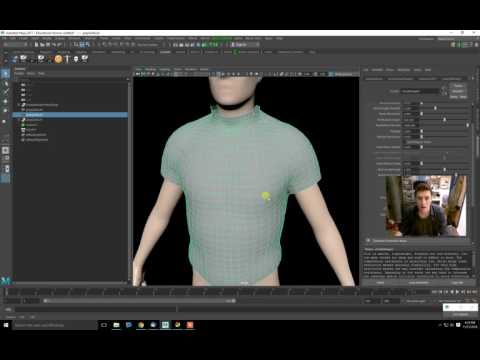Switch to four-view viewport layout

click(5, 159)
